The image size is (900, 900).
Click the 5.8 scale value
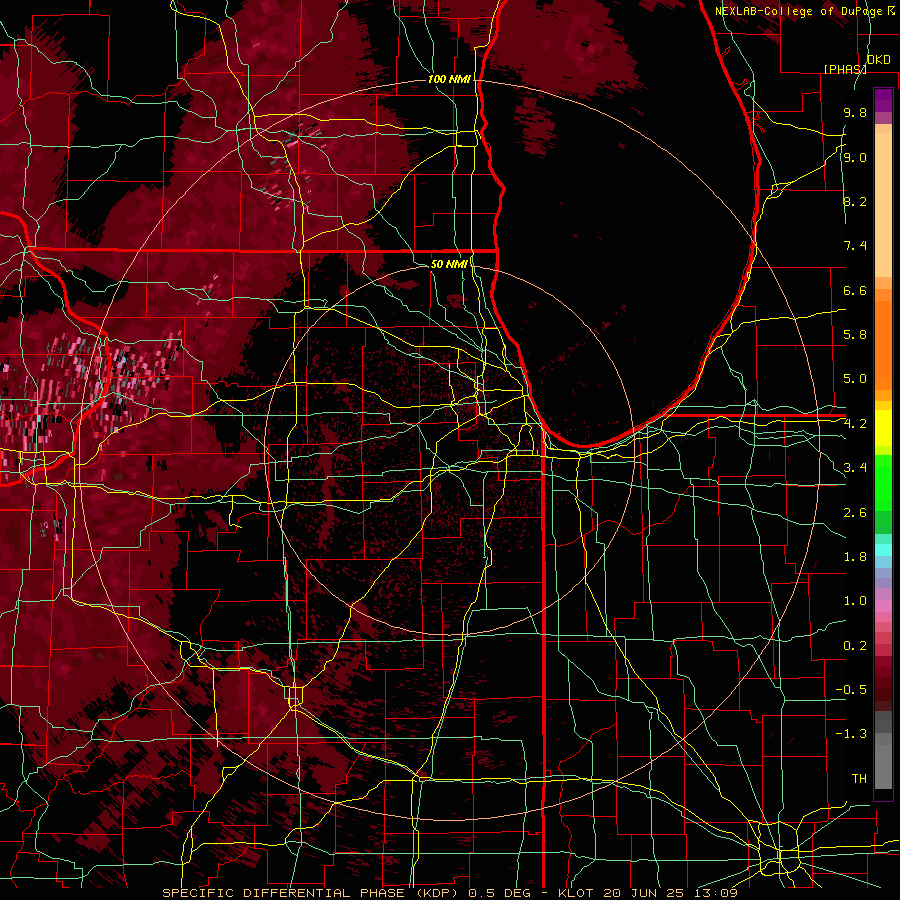855,335
